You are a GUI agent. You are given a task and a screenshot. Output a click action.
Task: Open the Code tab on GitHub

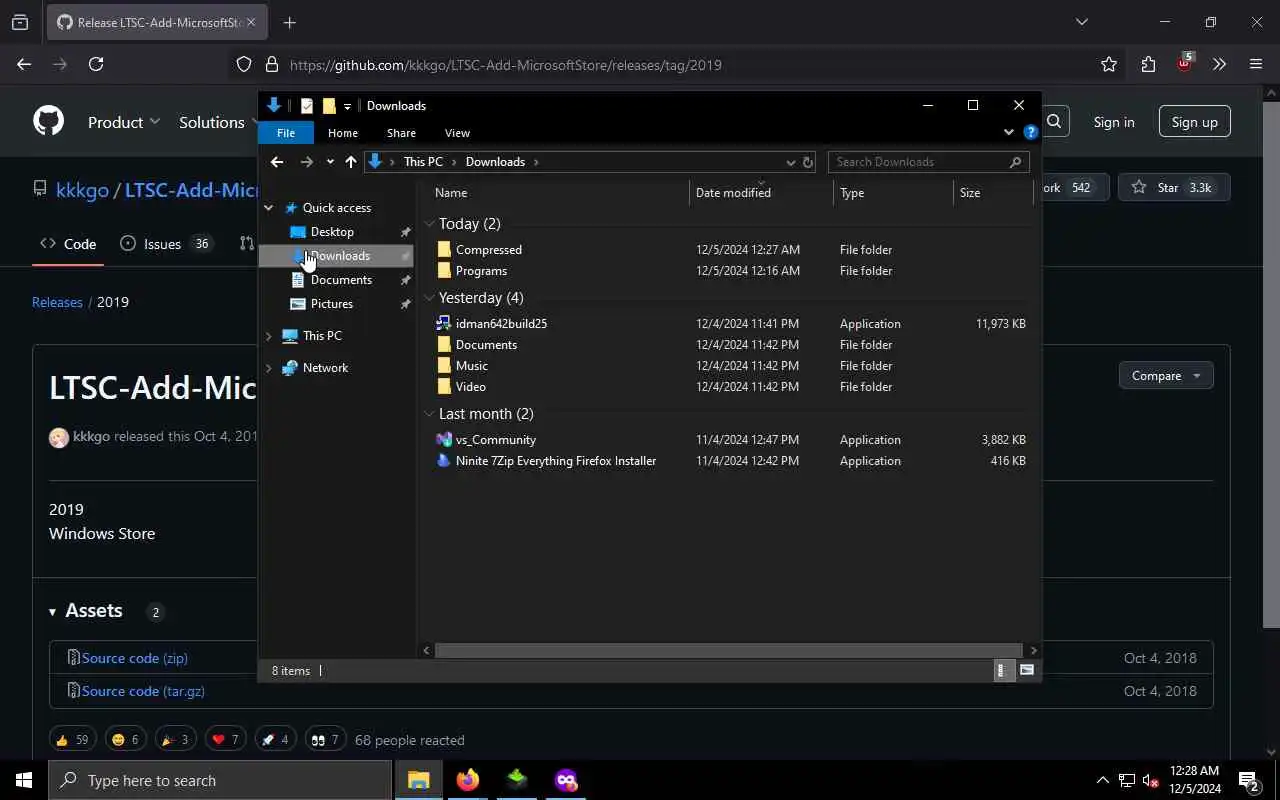(68, 244)
